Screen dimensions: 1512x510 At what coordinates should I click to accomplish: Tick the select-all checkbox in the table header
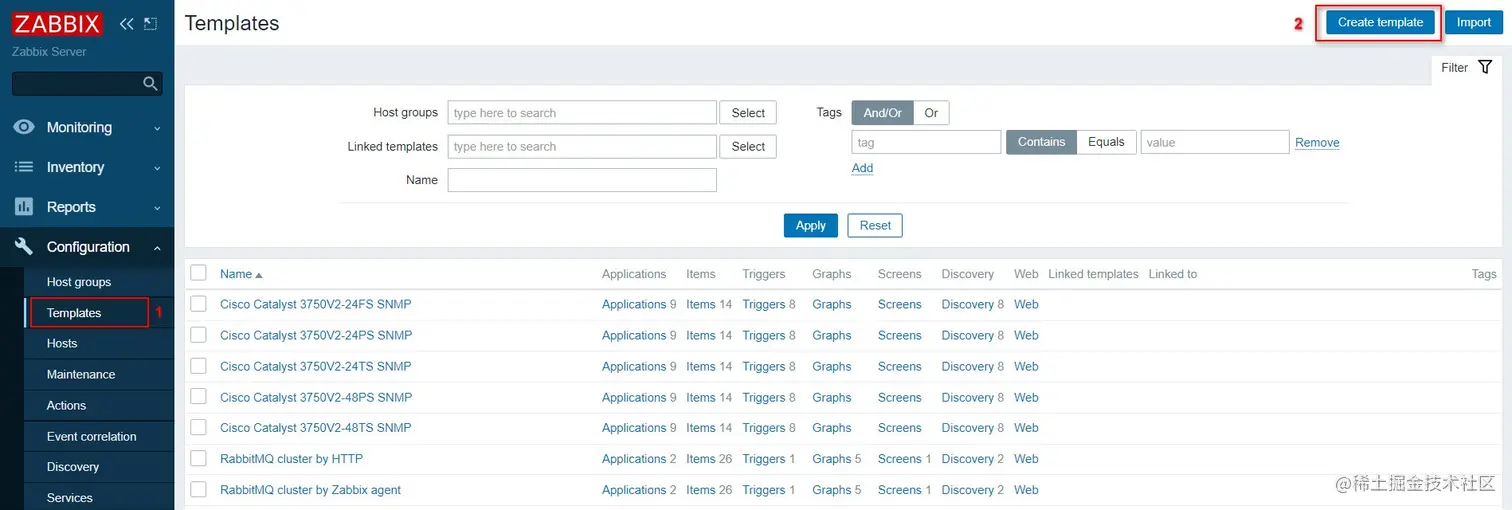[x=198, y=273]
